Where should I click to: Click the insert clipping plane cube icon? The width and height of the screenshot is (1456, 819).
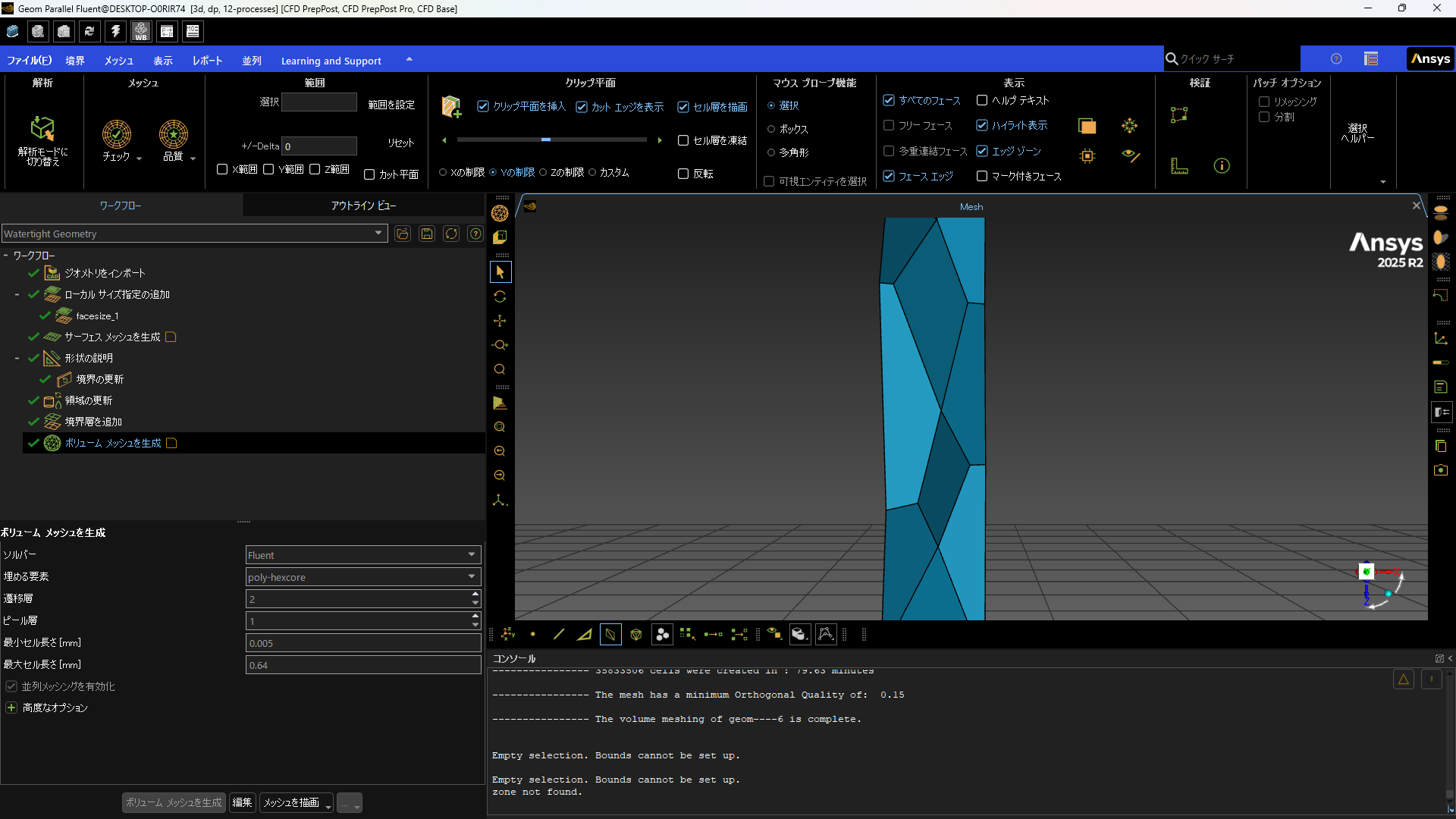point(451,107)
